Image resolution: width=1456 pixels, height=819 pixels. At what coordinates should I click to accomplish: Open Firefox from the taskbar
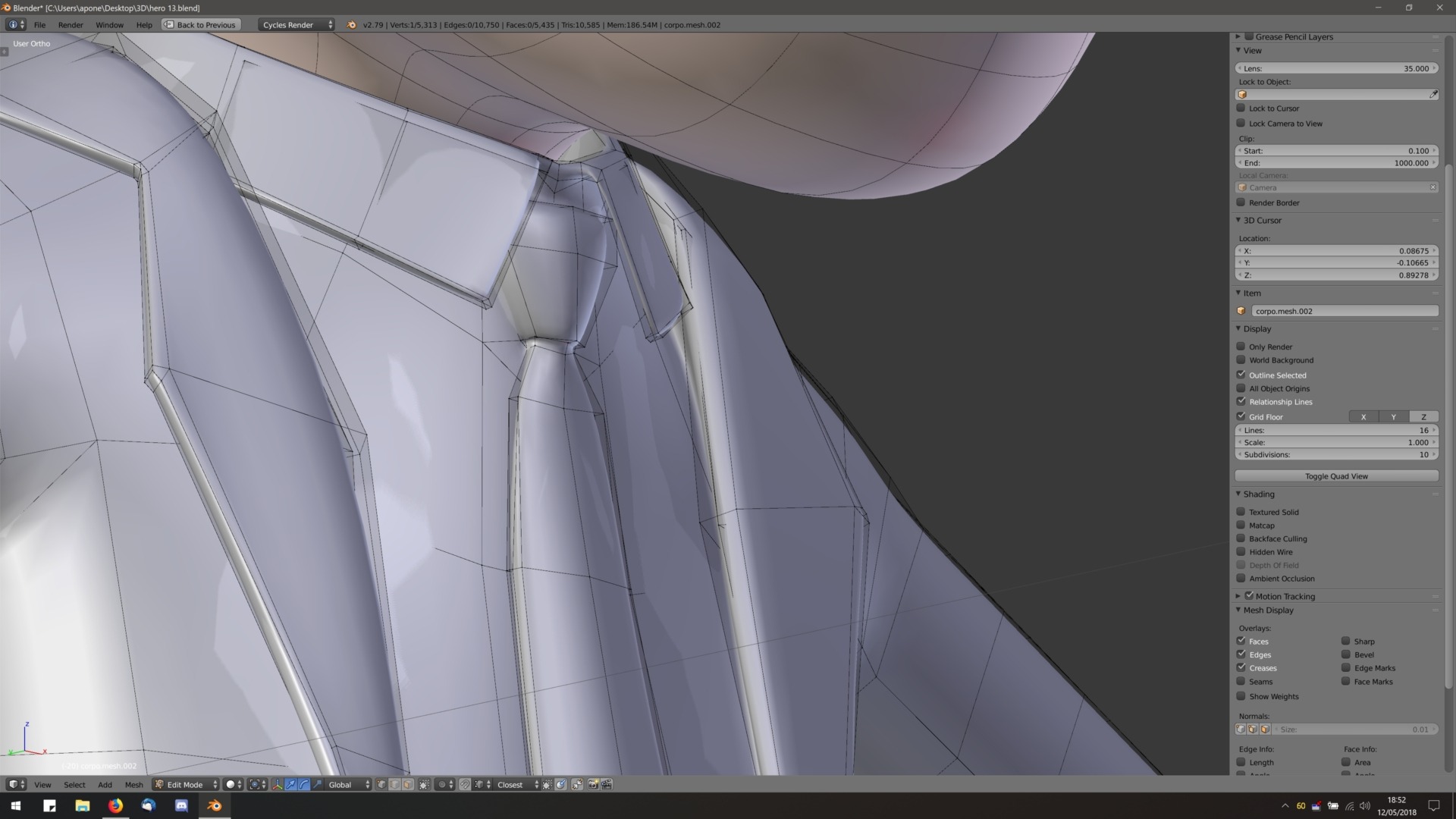pos(115,805)
